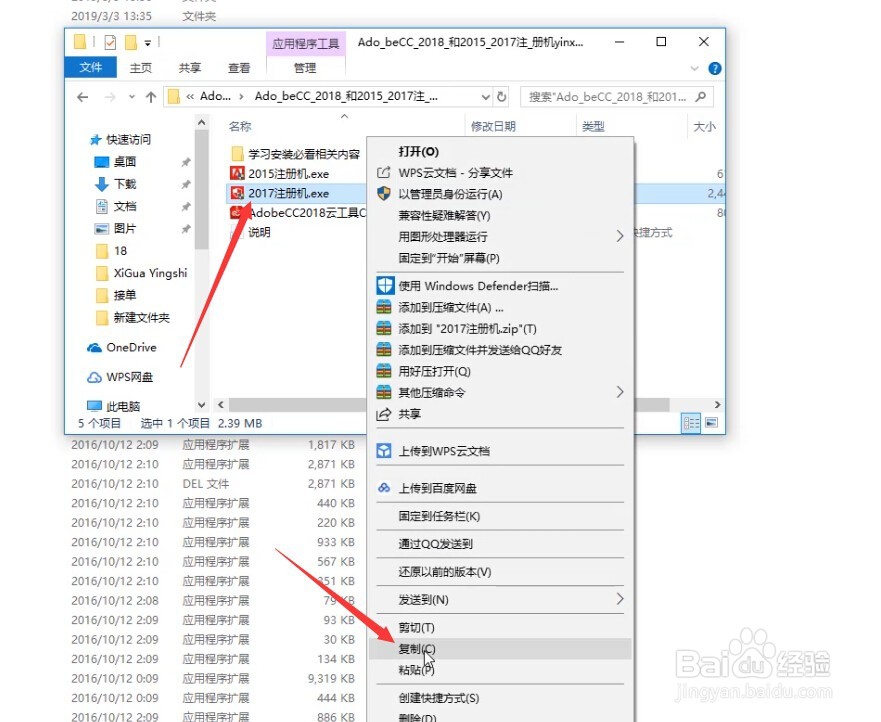Click archive icon beside 用好压打开(Q)
Image resolution: width=881 pixels, height=722 pixels.
coord(384,371)
